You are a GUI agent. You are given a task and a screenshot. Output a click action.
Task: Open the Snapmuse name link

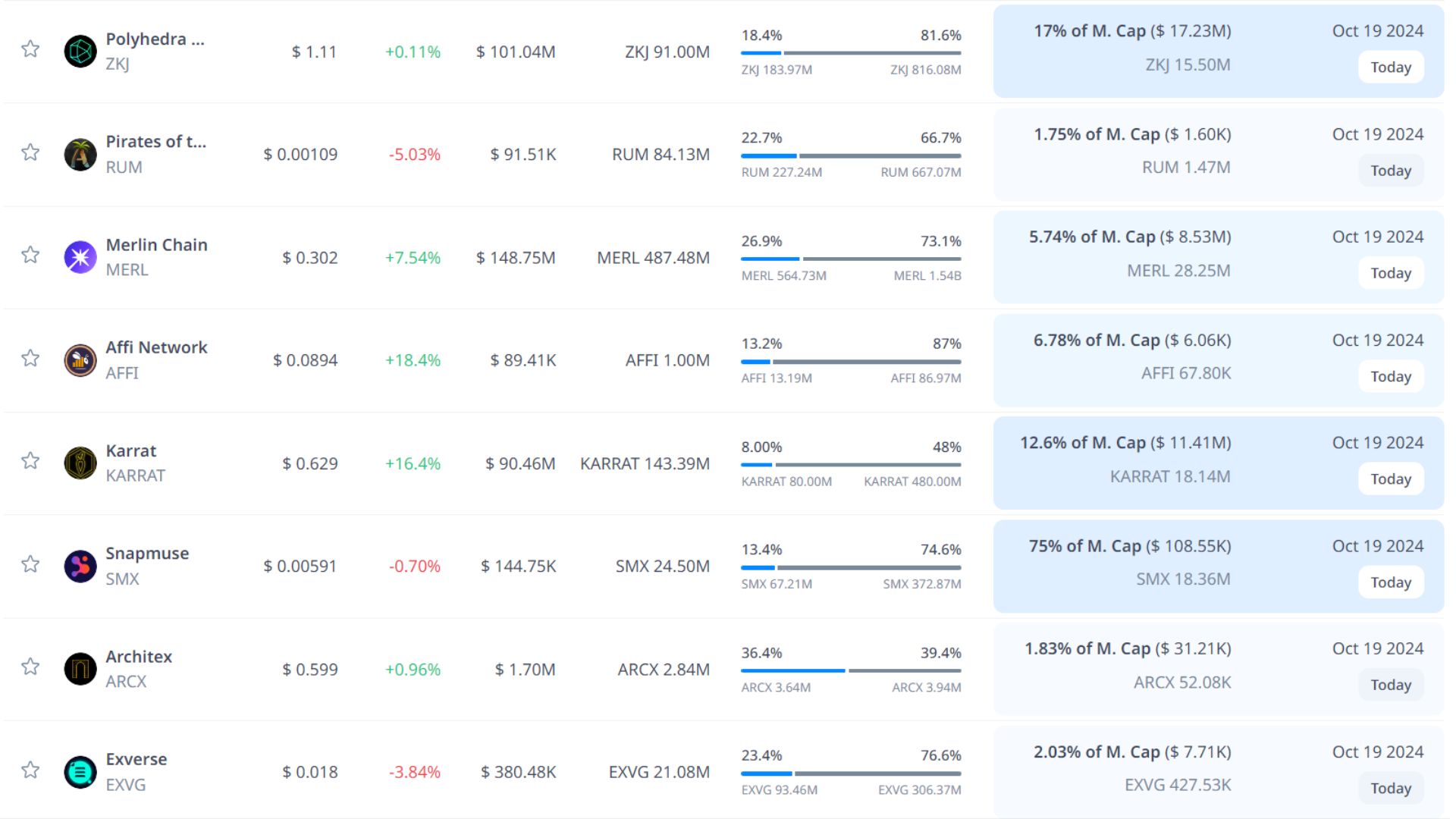pos(147,554)
